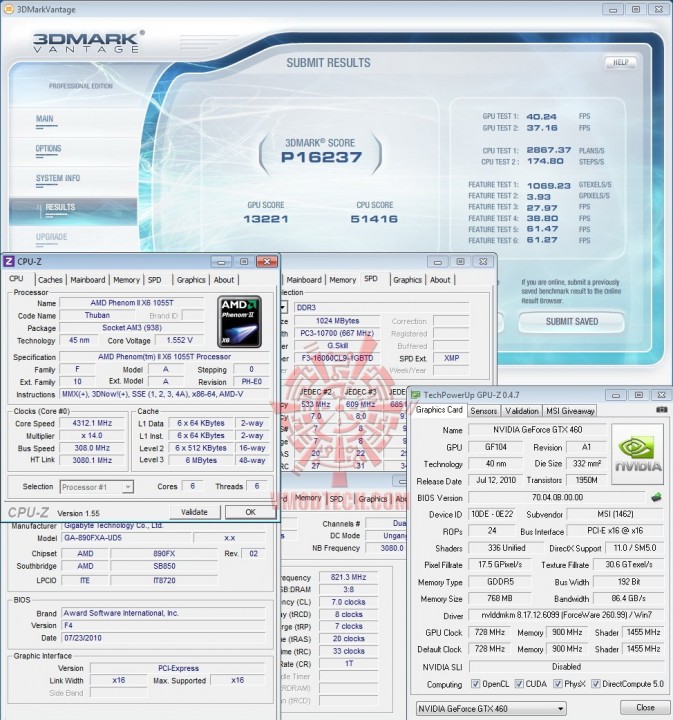Open the Memory tab in front CPU-Z
The image size is (673, 720).
pos(126,280)
